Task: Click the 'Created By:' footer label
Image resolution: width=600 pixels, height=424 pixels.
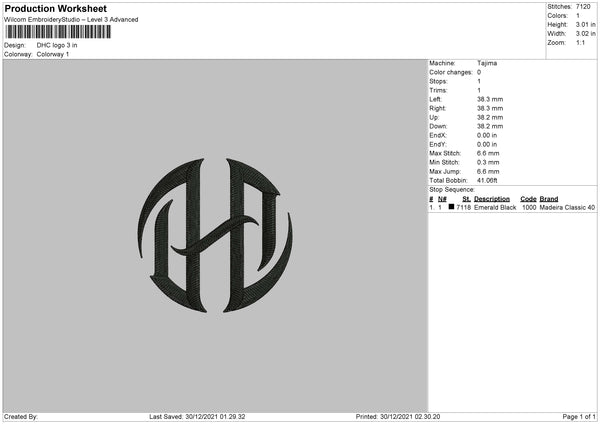Action: tap(21, 417)
